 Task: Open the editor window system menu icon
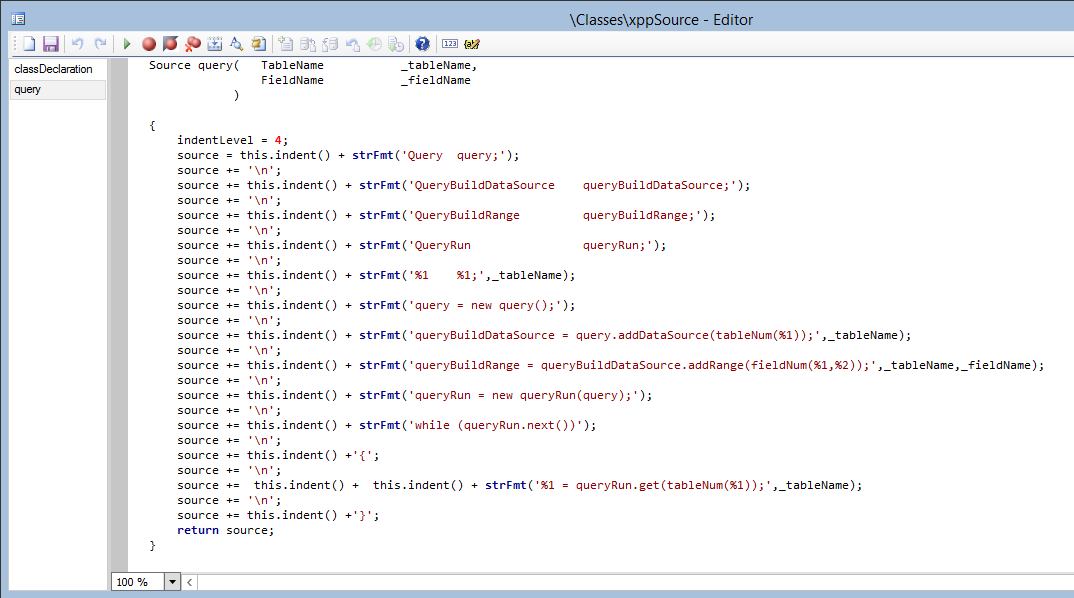tap(18, 19)
